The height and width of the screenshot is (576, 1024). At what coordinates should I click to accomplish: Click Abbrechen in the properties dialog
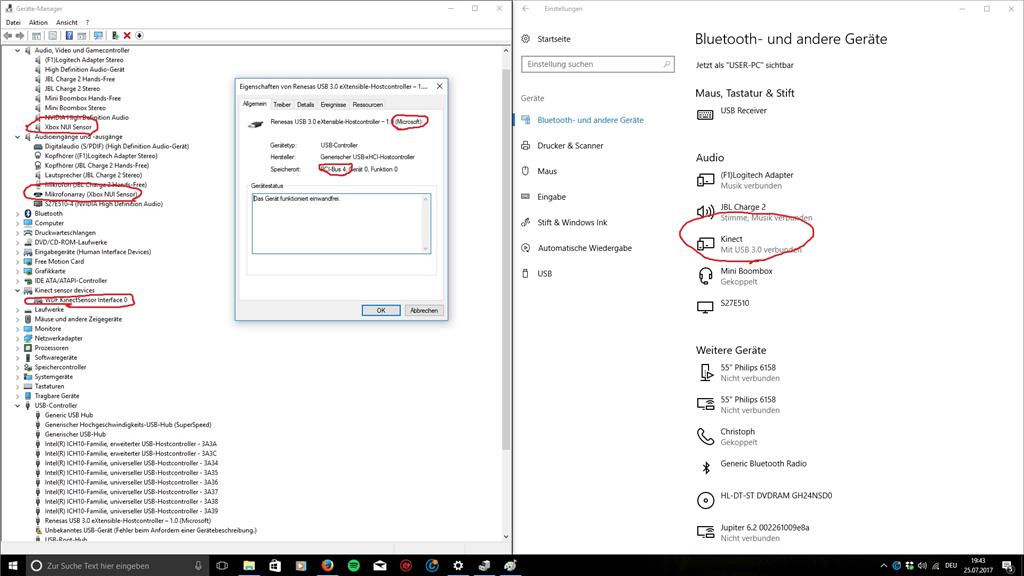424,310
